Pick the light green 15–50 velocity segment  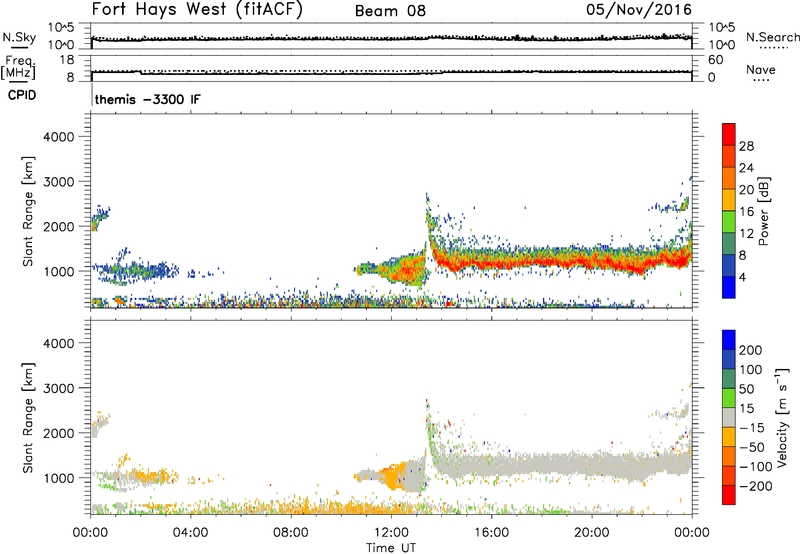(729, 398)
